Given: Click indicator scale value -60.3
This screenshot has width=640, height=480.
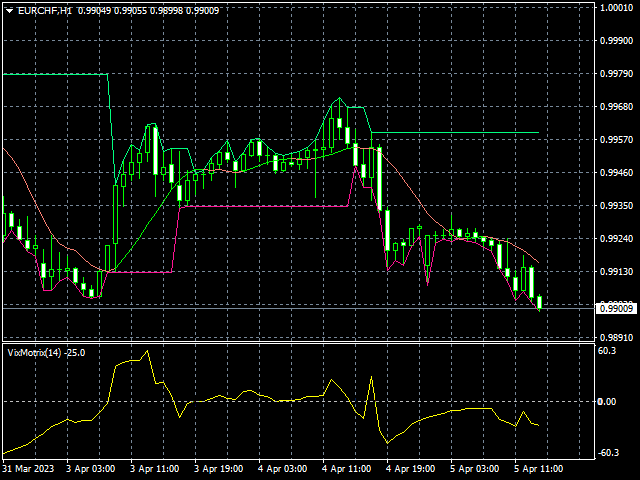Looking at the screenshot, I should [608, 453].
